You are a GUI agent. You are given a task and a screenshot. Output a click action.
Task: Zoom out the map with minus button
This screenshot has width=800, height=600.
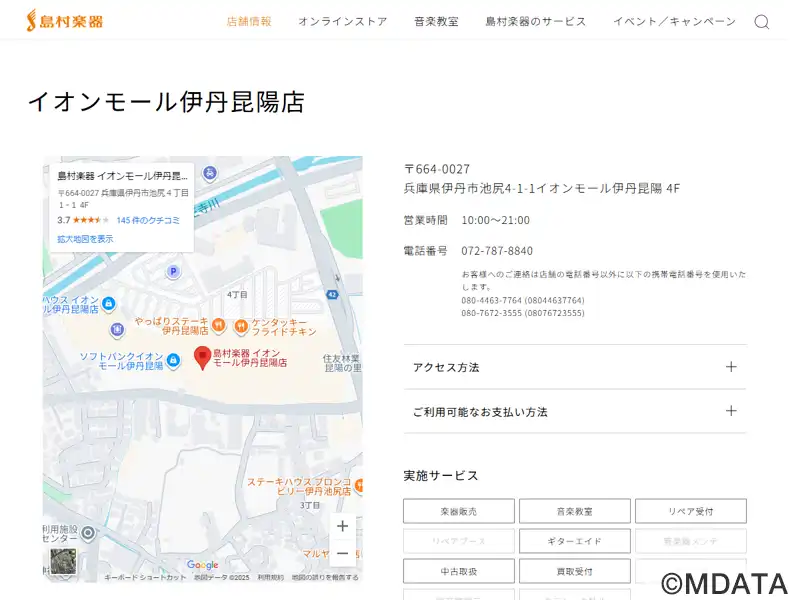tap(343, 553)
